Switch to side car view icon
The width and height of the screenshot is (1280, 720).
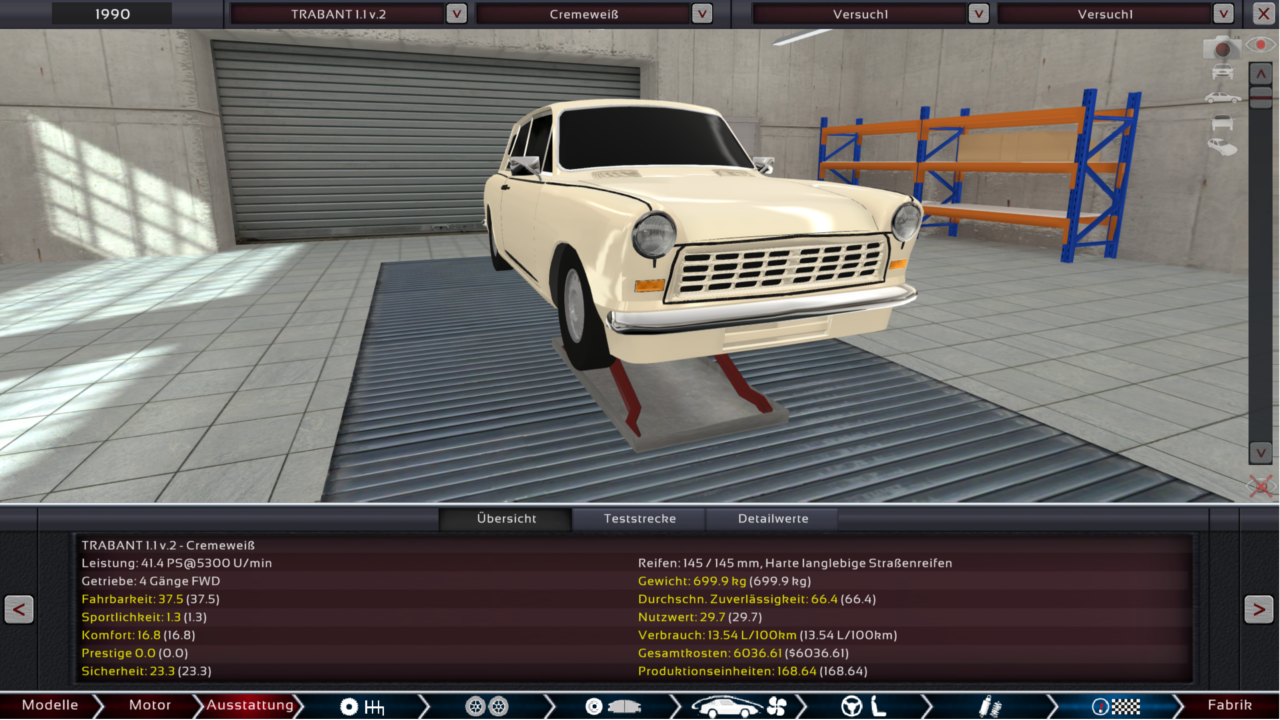pos(1222,97)
